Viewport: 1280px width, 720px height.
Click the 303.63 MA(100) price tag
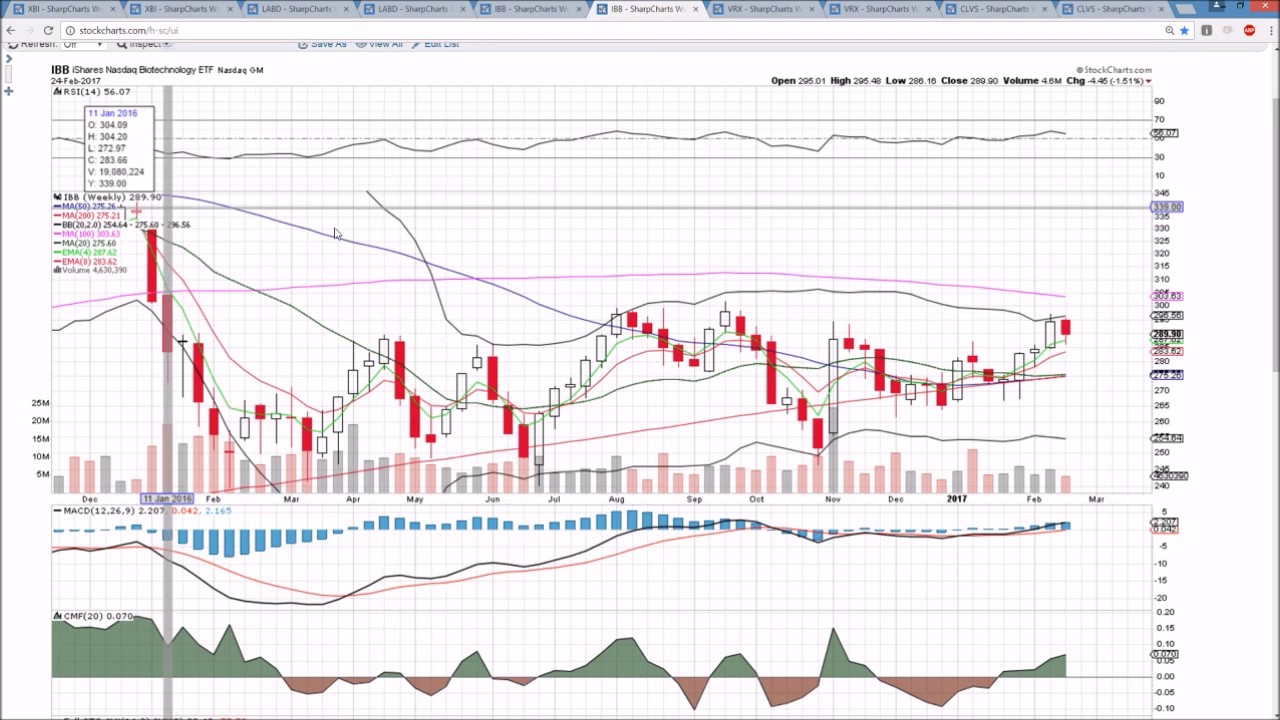1167,296
